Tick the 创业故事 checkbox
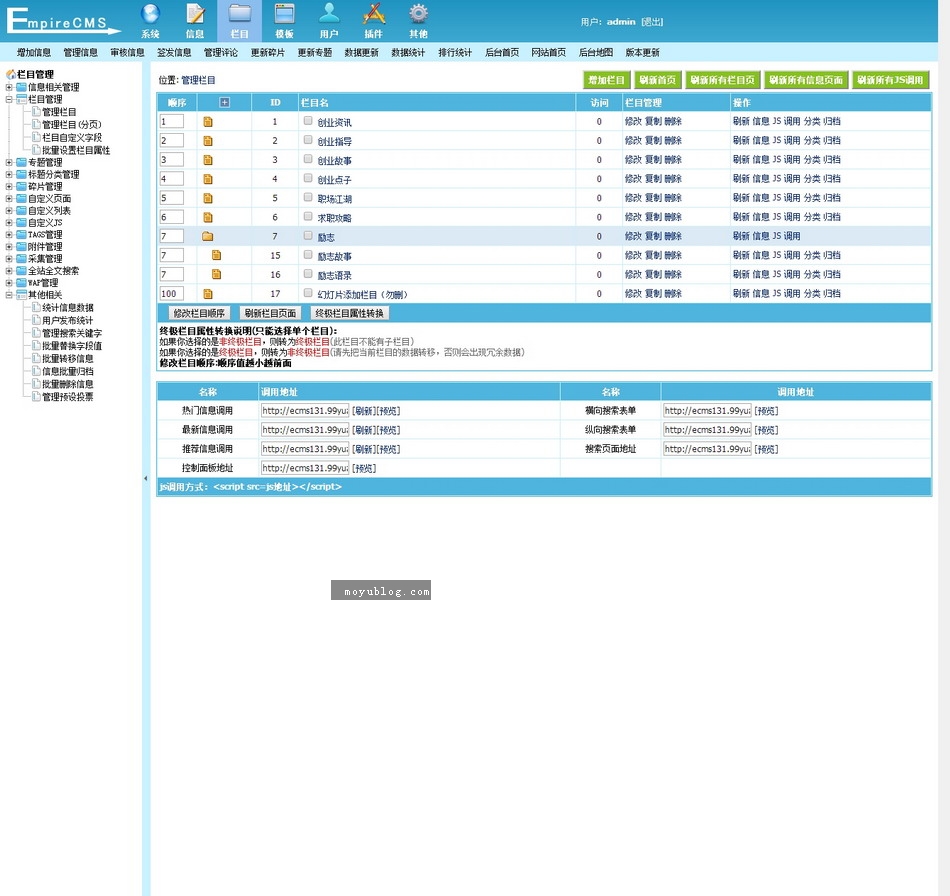The width and height of the screenshot is (950, 896). point(308,159)
